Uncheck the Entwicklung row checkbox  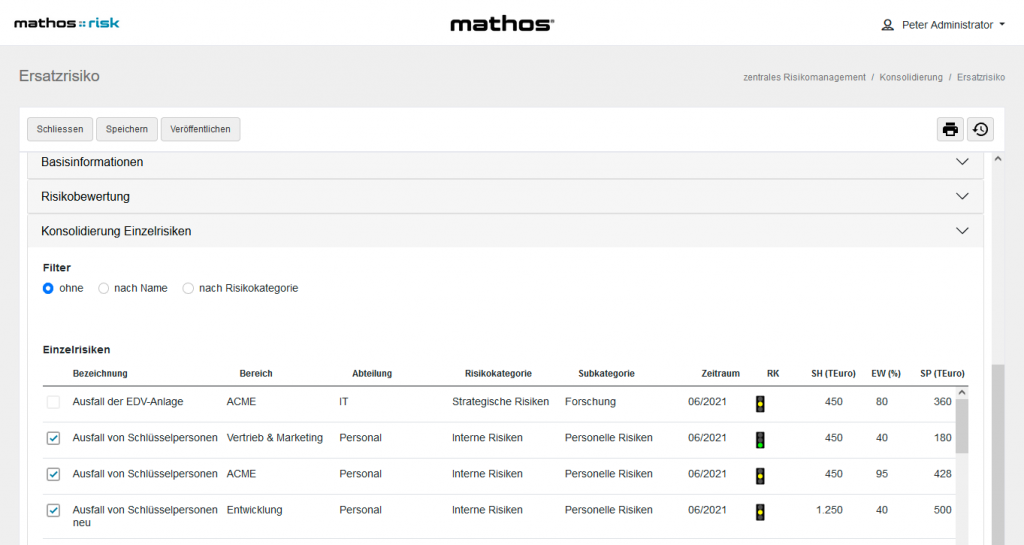53,510
